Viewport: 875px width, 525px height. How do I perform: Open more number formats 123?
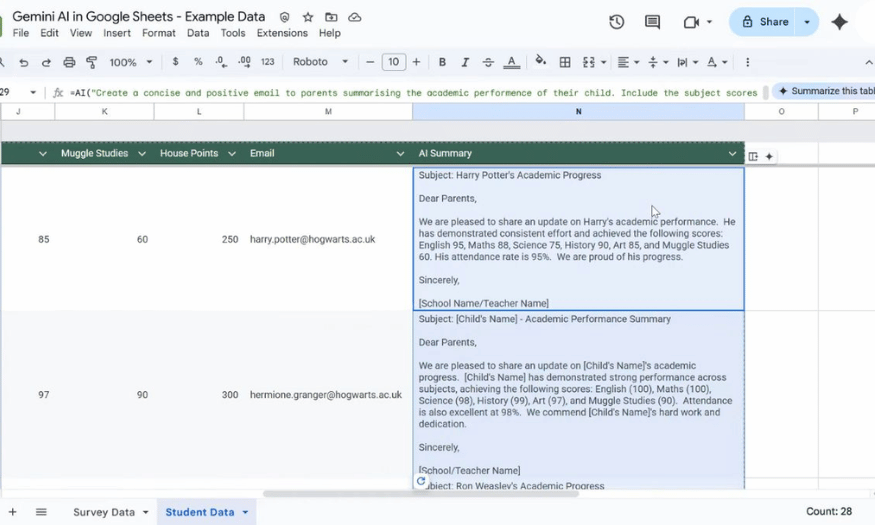268,62
